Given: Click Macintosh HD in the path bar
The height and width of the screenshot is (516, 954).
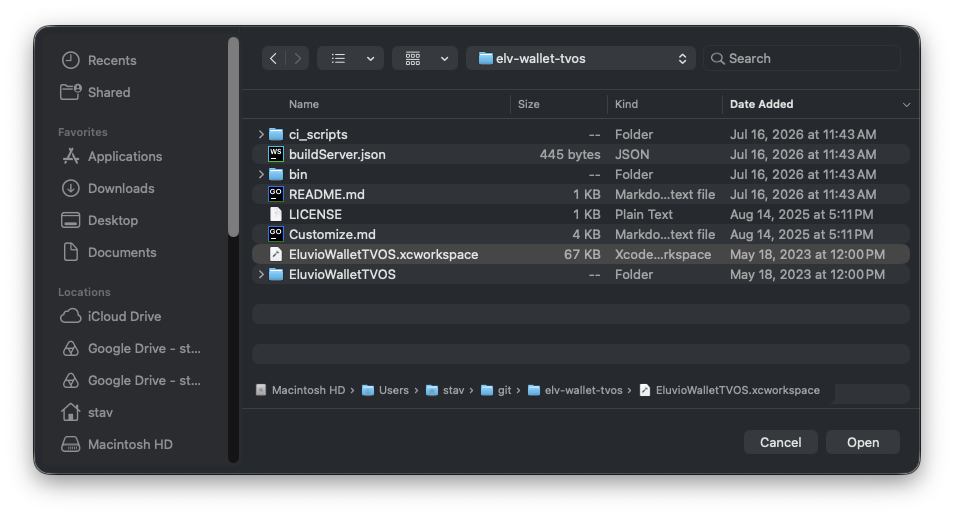Looking at the screenshot, I should (301, 390).
